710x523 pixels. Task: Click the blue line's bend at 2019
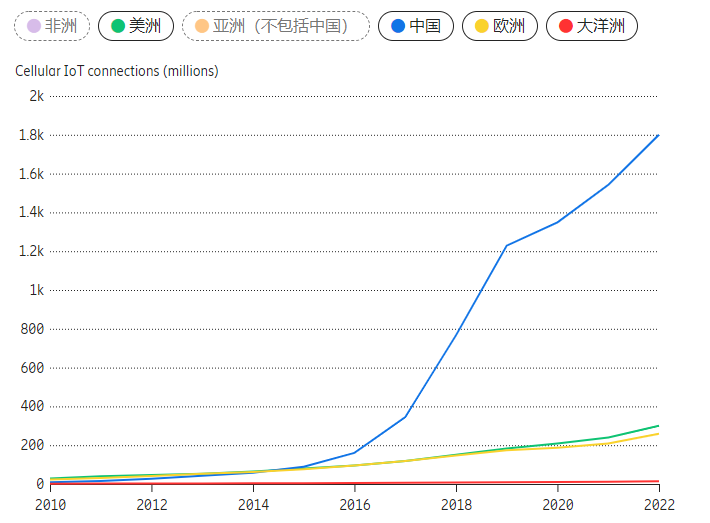pyautogui.click(x=506, y=245)
